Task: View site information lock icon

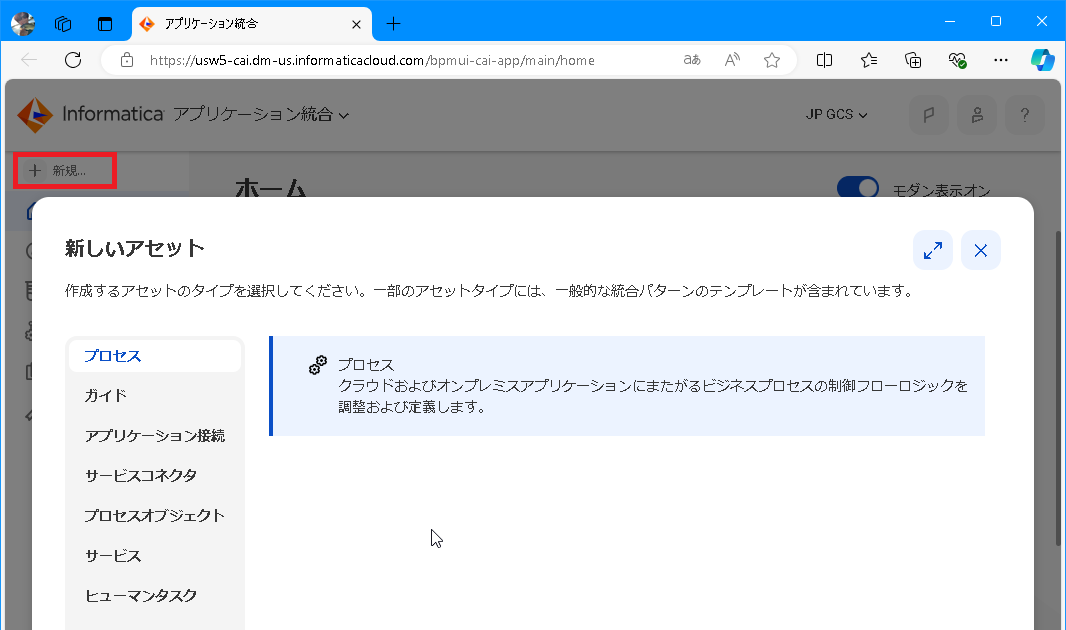Action: [127, 60]
